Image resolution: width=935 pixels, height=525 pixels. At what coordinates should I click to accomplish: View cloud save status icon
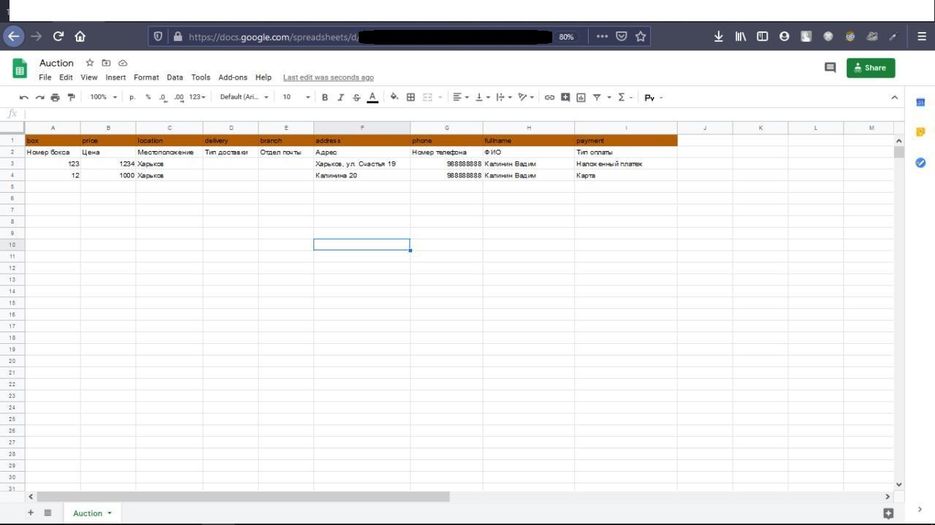(x=123, y=63)
